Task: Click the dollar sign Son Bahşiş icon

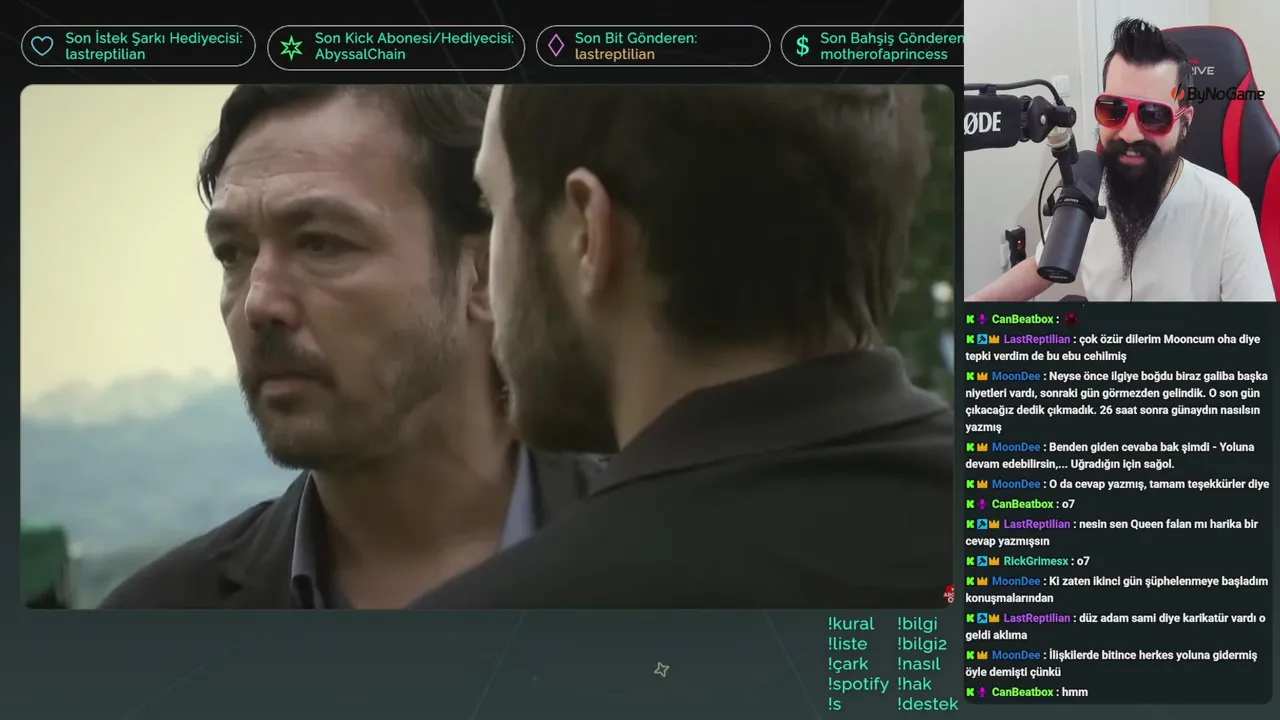Action: coord(802,46)
